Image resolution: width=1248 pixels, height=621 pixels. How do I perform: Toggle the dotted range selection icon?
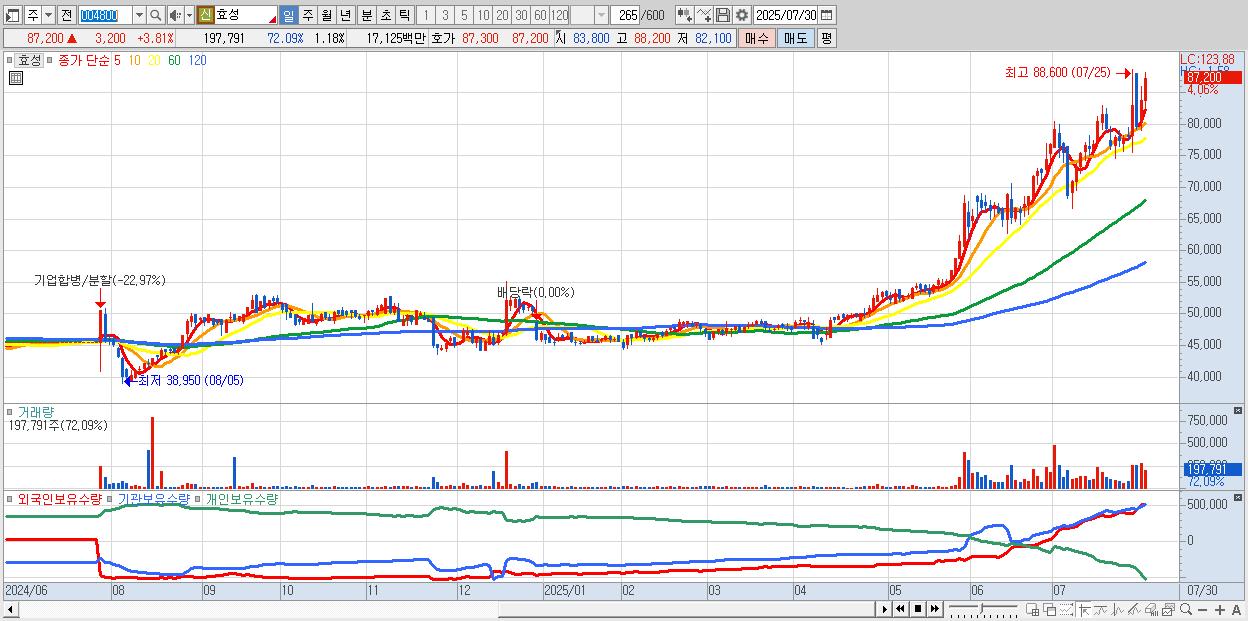(1066, 609)
